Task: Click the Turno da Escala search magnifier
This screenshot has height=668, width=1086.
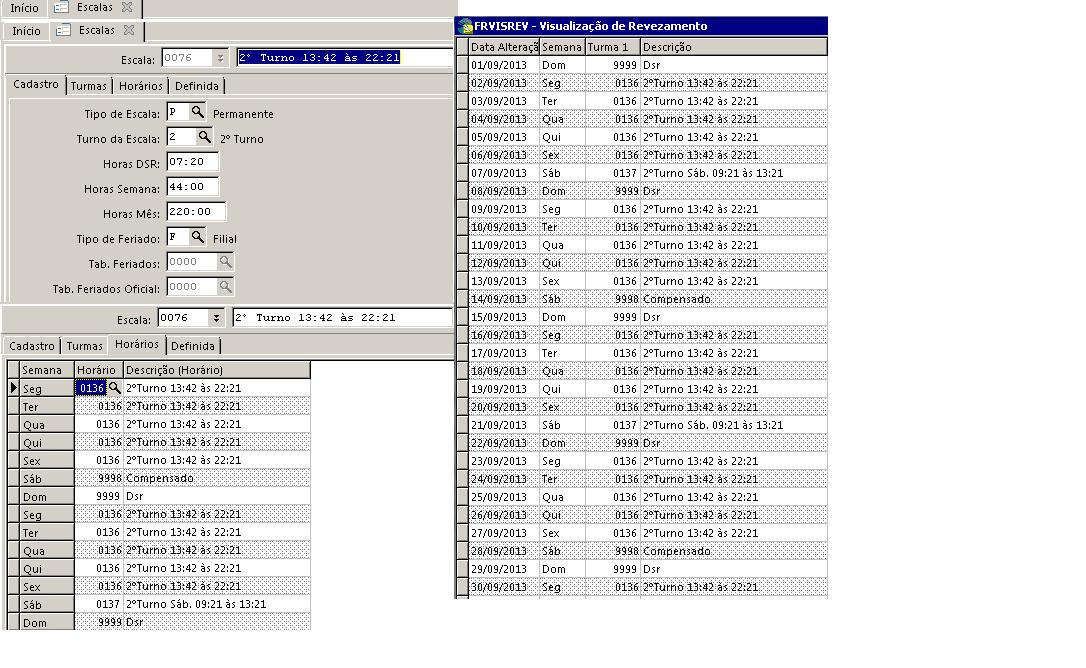Action: pos(204,137)
